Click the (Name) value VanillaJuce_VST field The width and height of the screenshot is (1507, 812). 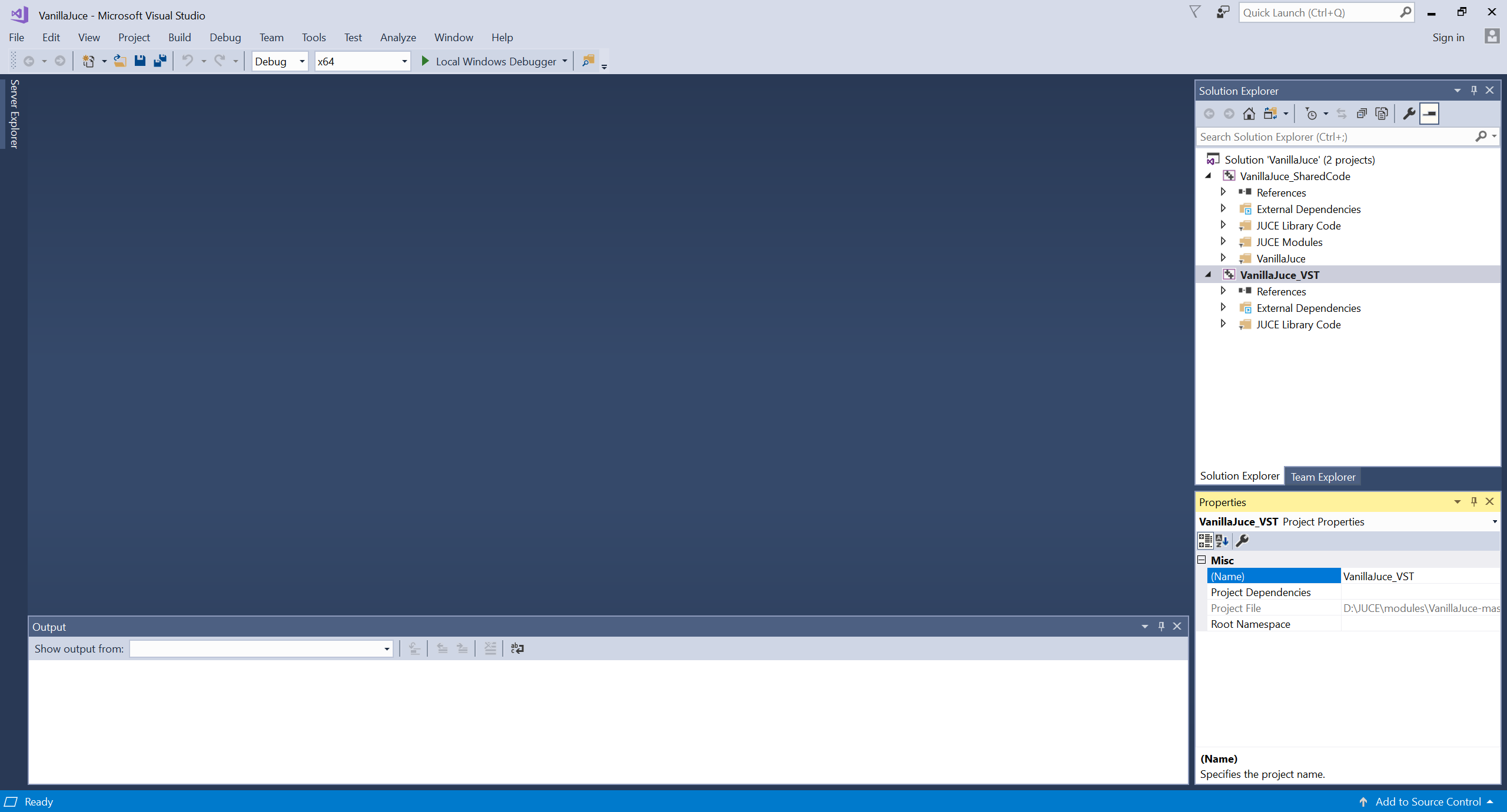point(1420,576)
